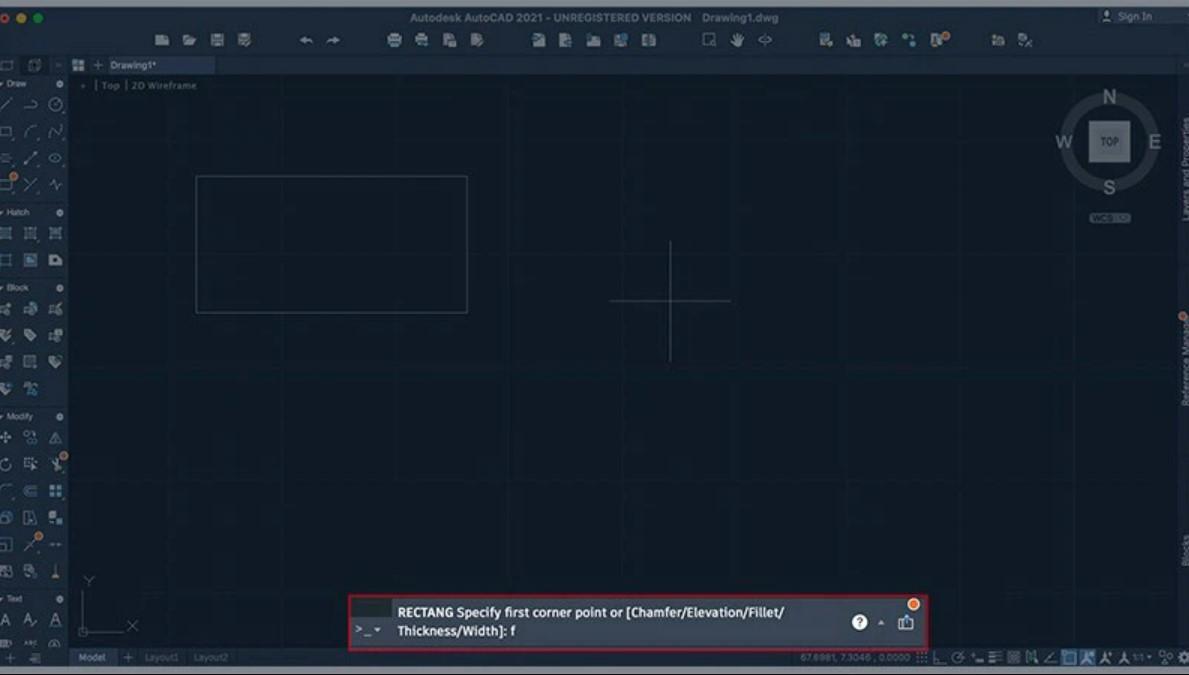1189x675 pixels.
Task: Open the status bar settings gear
Action: [1183, 658]
